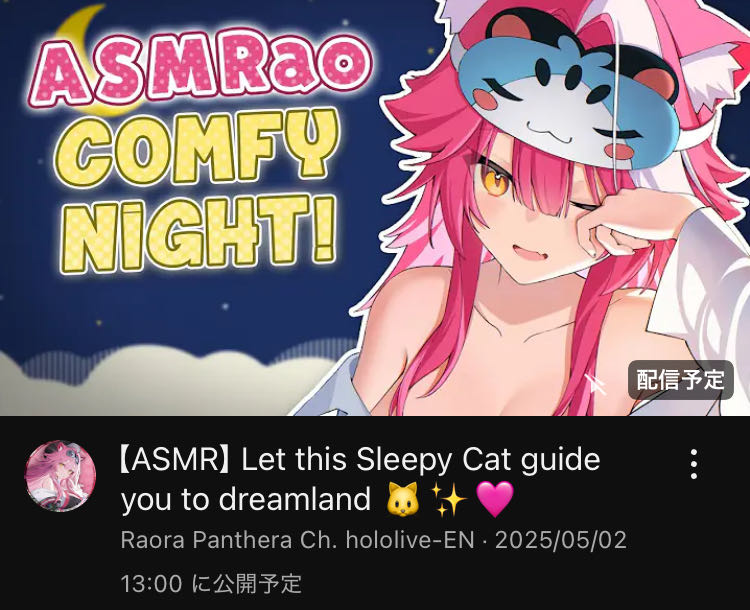
Task: Click the sparkles emoji in the title
Action: 448,499
